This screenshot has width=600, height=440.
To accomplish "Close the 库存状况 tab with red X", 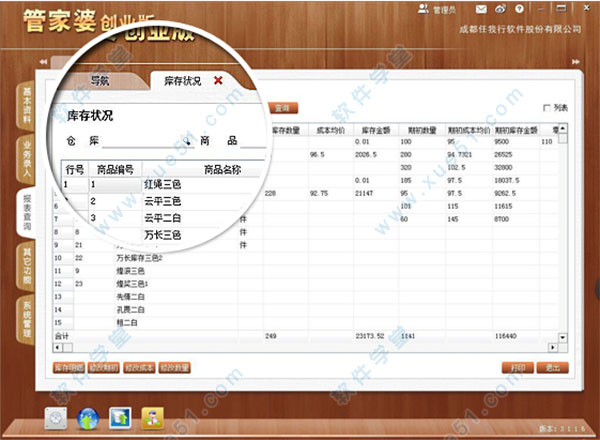I will point(218,80).
